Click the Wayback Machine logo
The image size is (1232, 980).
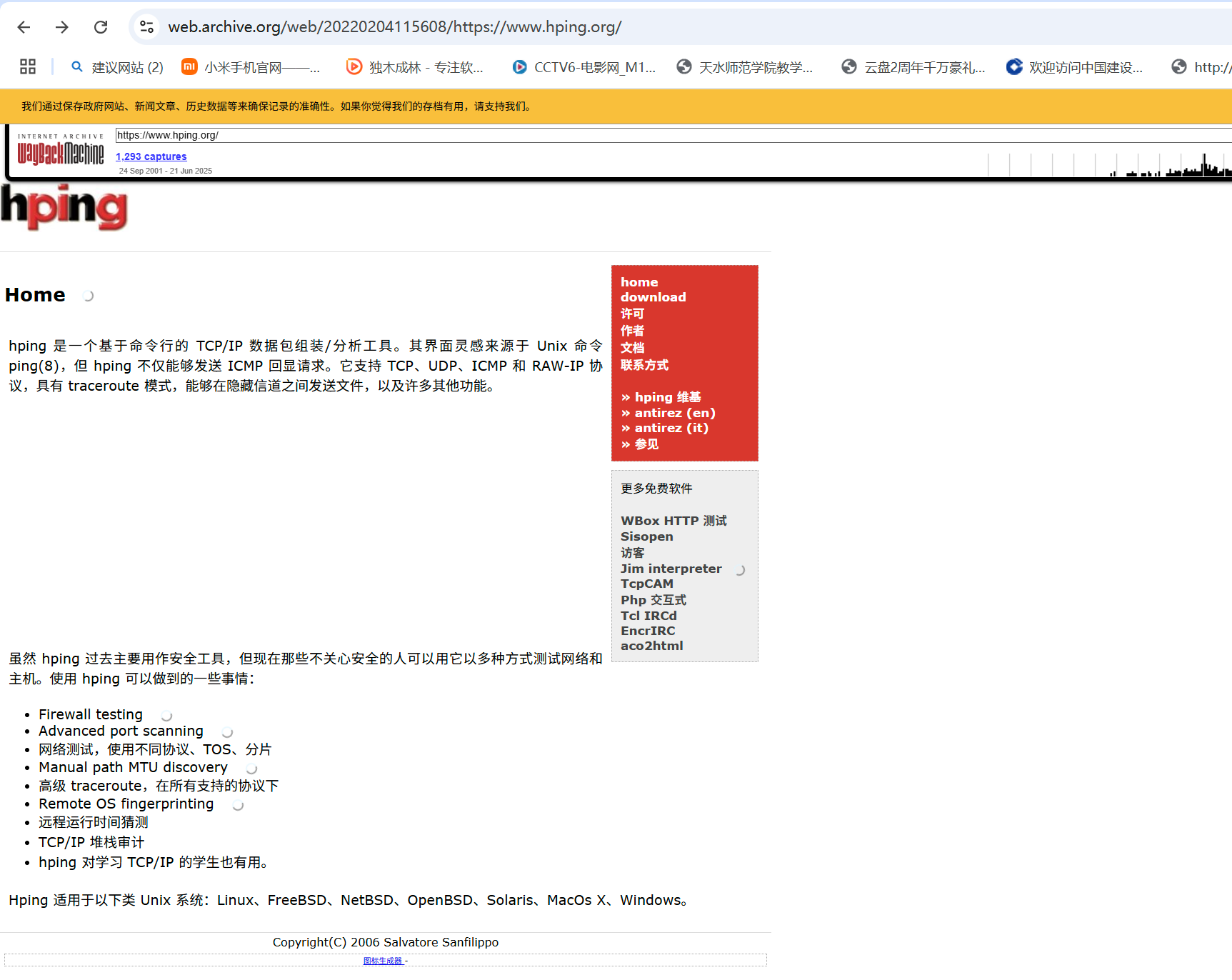[61, 150]
